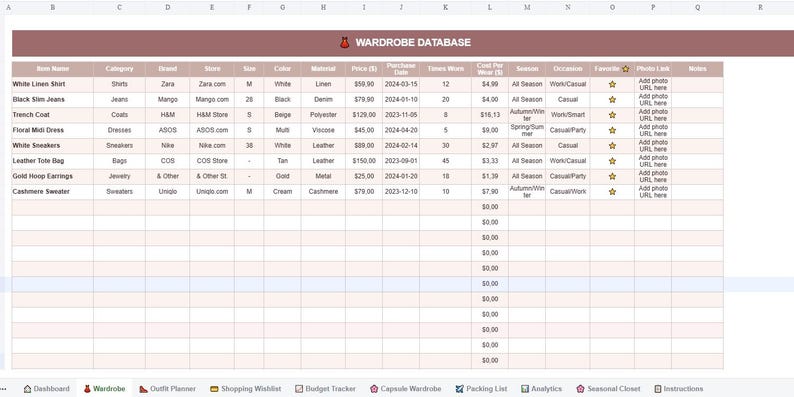Select the Times Worn header cell
The height and width of the screenshot is (397, 794).
click(446, 69)
